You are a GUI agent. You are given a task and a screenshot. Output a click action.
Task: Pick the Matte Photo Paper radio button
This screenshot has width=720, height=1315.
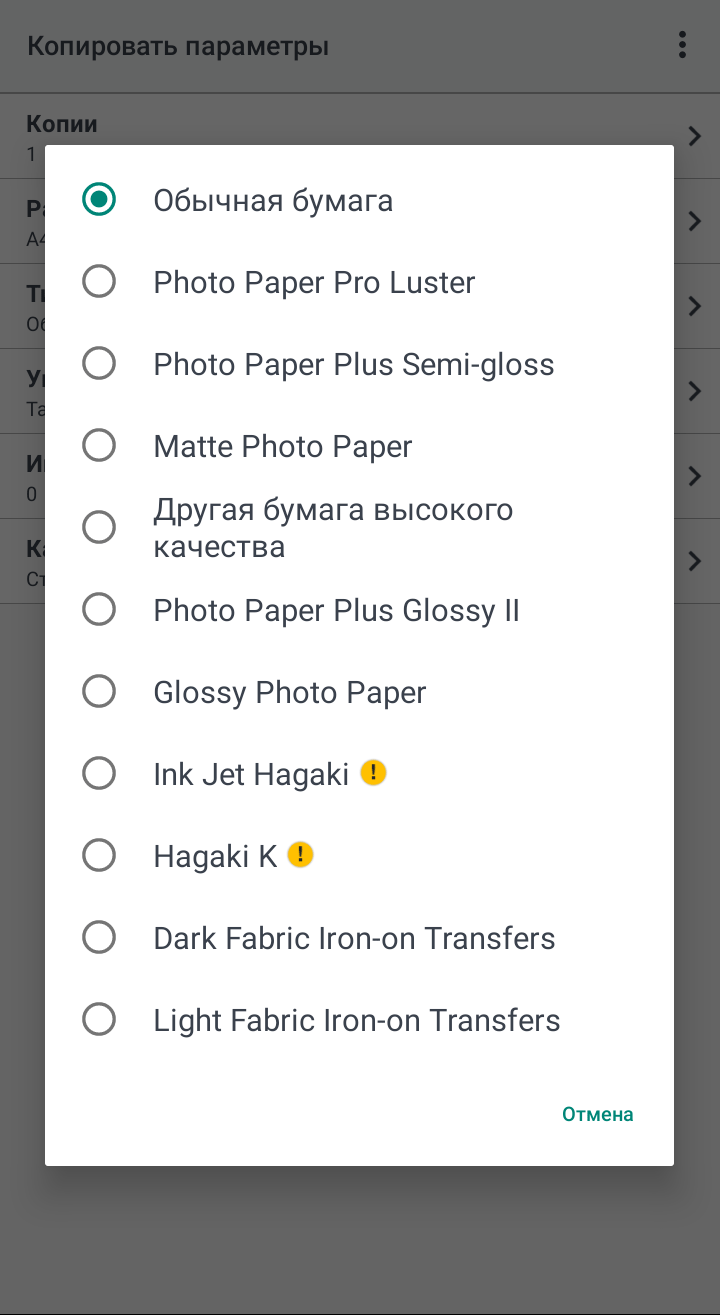click(99, 446)
